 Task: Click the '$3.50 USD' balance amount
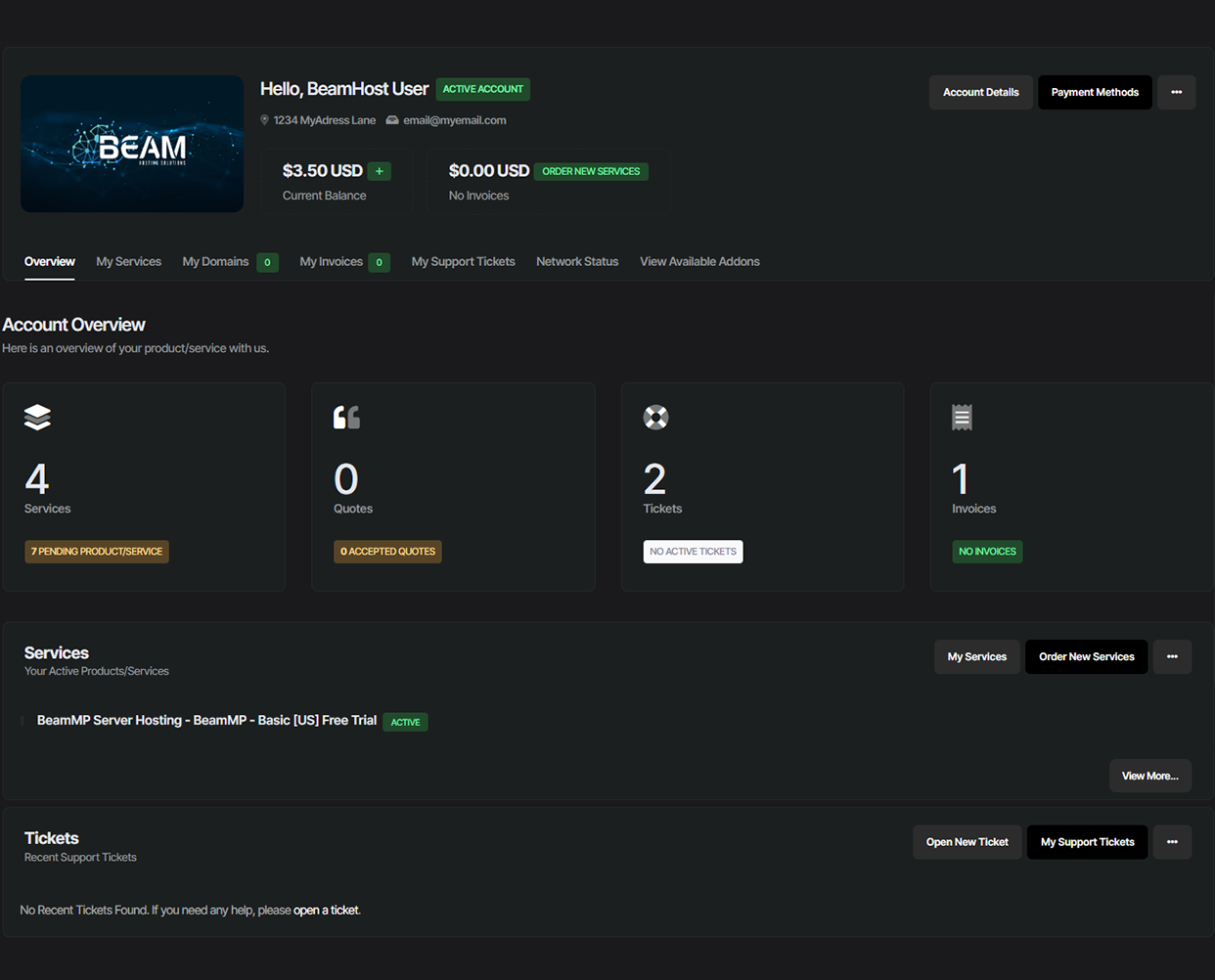tap(323, 170)
